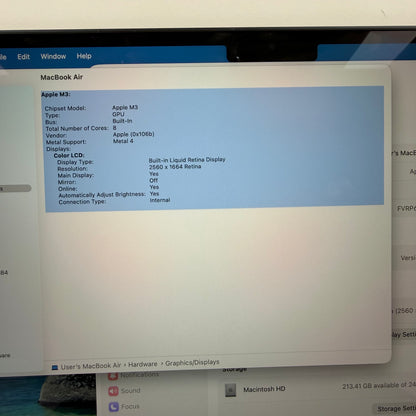Click the laptop icon in the path bar
Screen dimensions: 416x416
coord(55,368)
